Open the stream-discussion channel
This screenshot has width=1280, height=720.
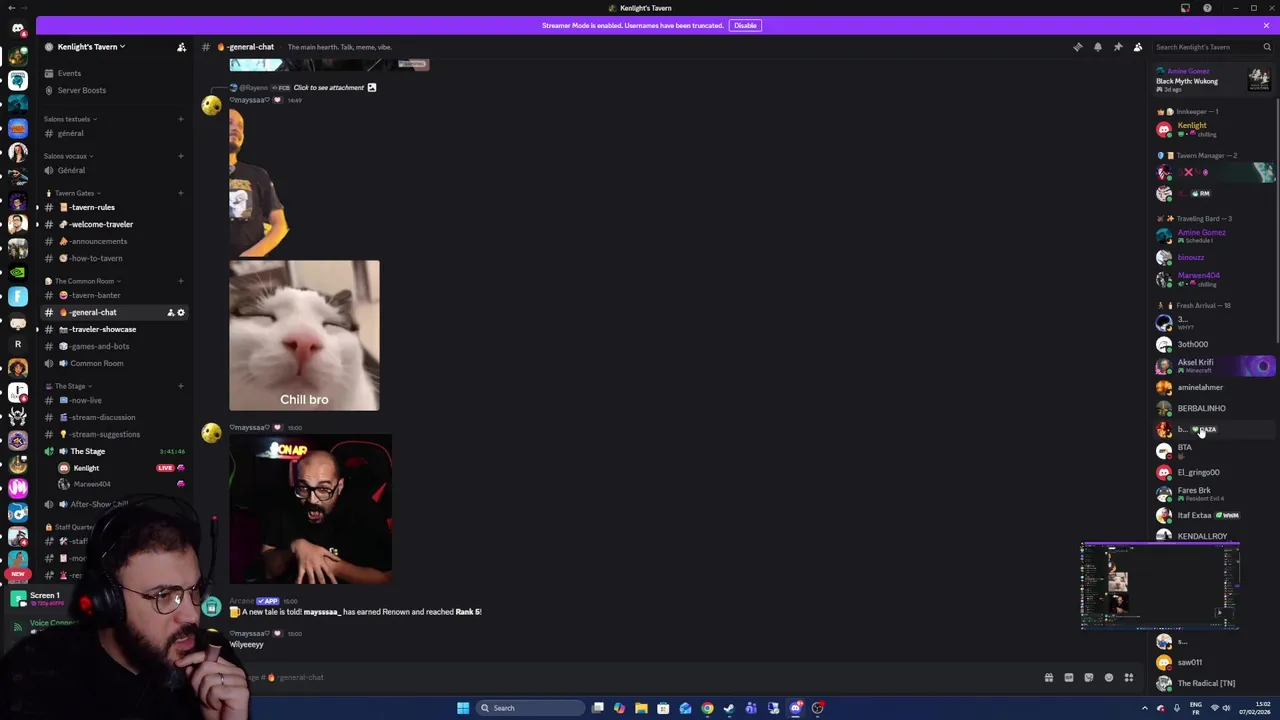pos(115,417)
